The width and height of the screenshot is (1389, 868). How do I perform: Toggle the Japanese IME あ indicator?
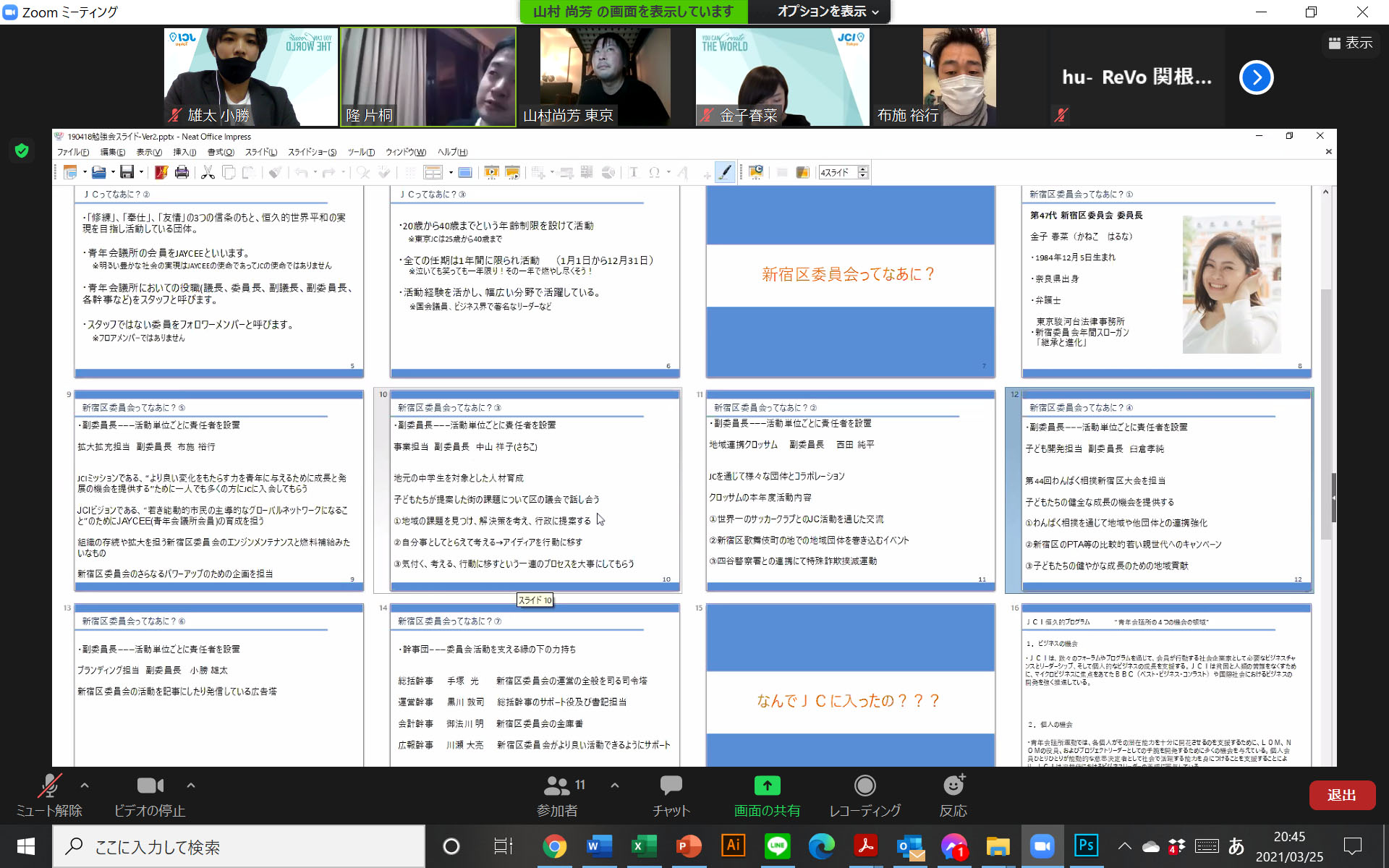point(1236,846)
